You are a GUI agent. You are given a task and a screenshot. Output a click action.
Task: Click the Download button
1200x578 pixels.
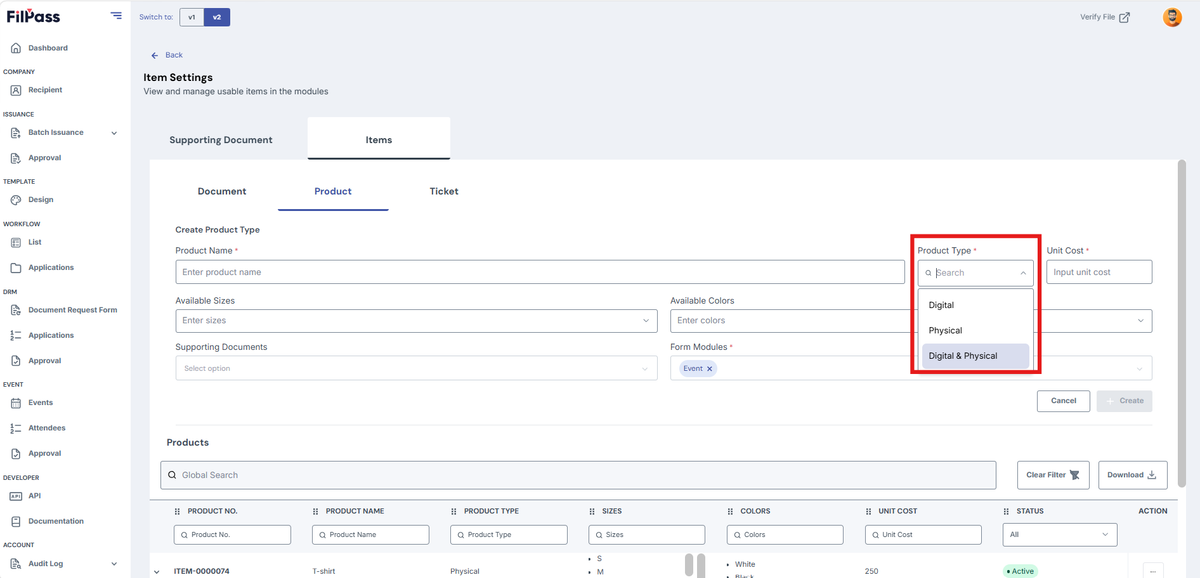(1133, 475)
